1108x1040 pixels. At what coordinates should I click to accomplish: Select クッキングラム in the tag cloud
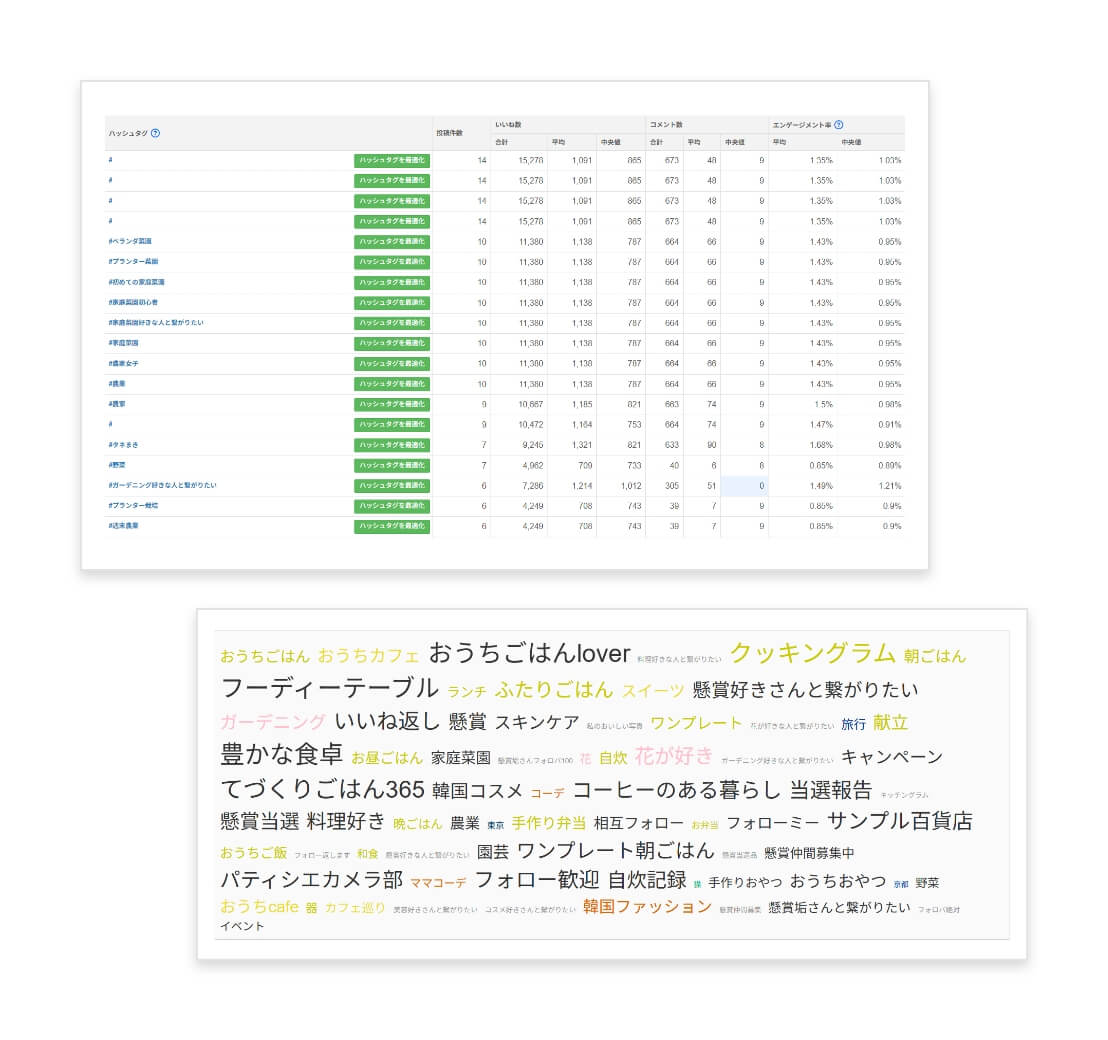tap(810, 652)
